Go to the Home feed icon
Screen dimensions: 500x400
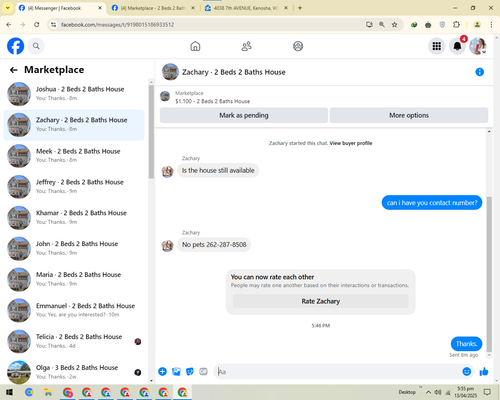pyautogui.click(x=195, y=46)
